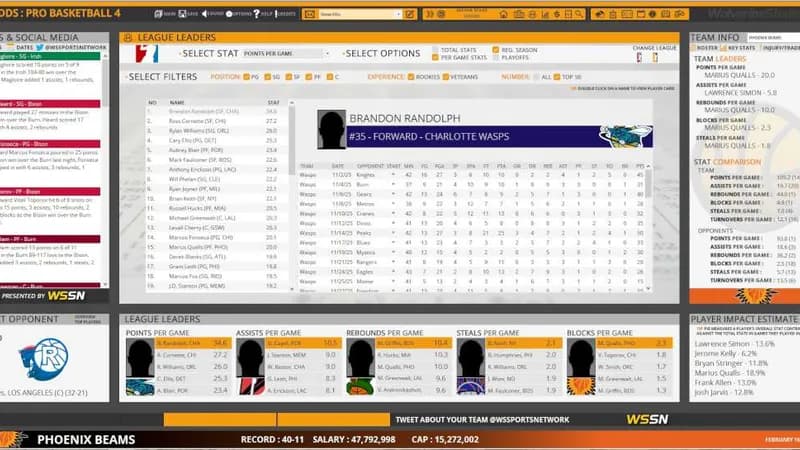
Task: Click the second orange button in bottom ticker
Action: [x=334, y=419]
